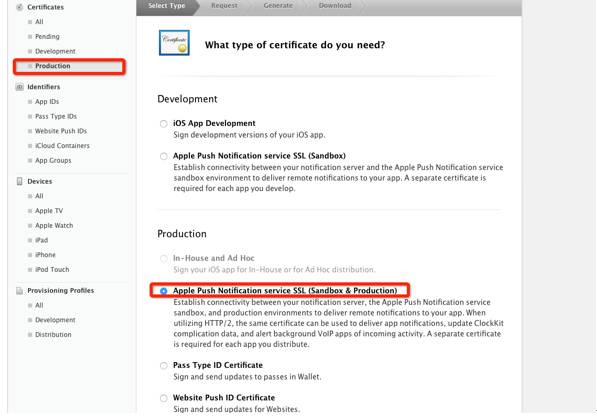
Task: Open iCloud Containers identifiers
Action: [62, 145]
